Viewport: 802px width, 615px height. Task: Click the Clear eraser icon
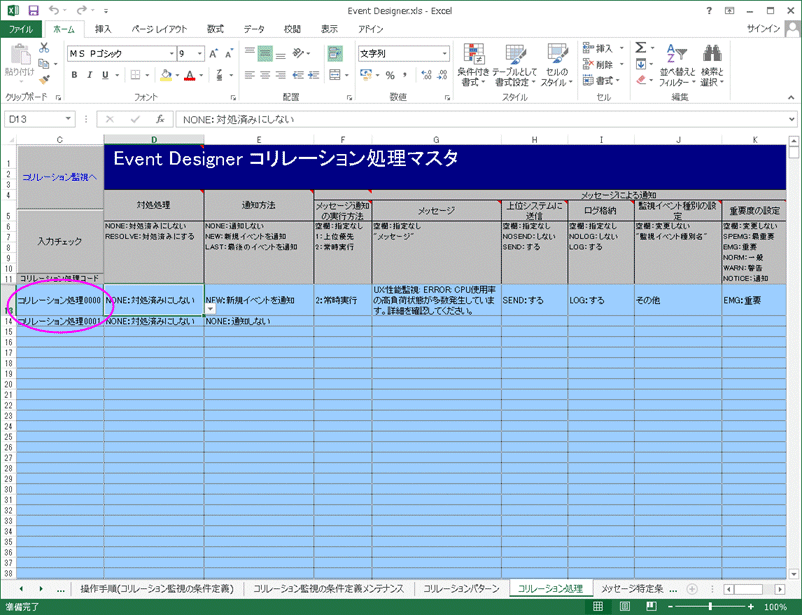click(x=641, y=80)
